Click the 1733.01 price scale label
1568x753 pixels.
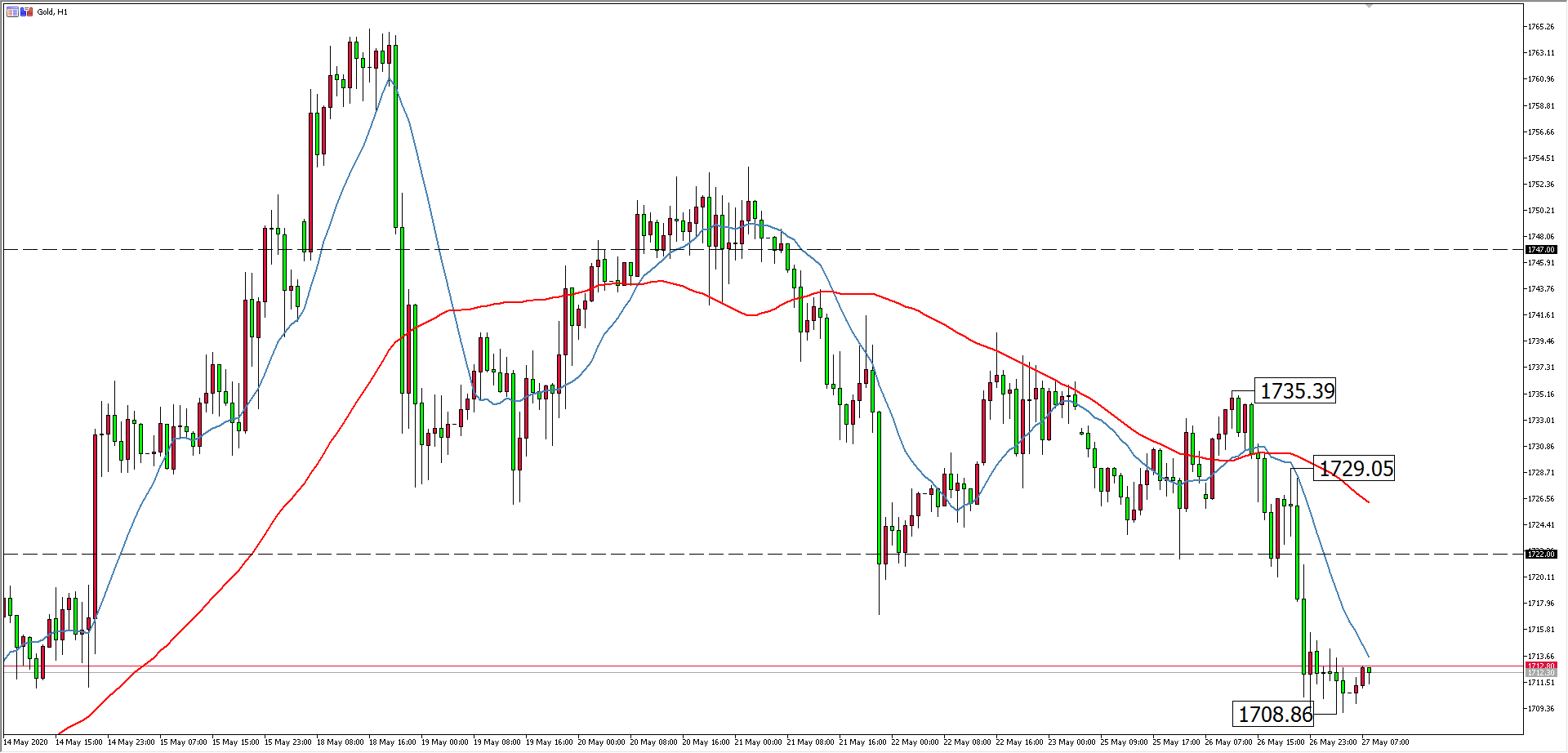[1541, 421]
